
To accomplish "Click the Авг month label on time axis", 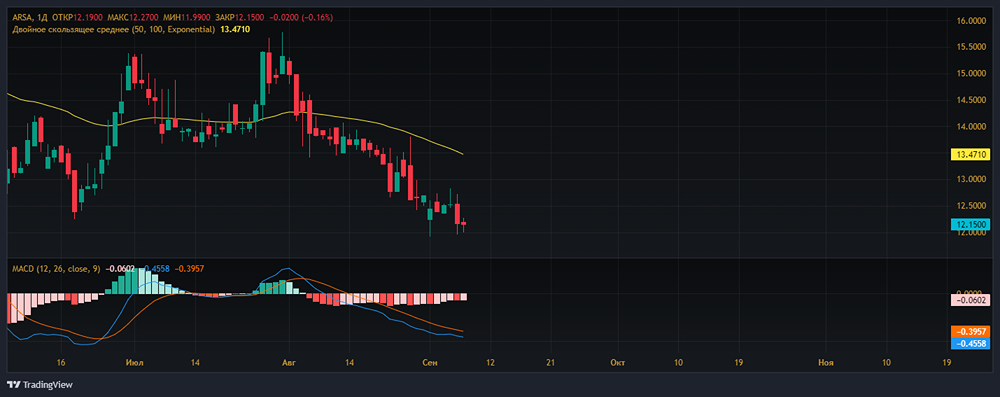I will click(x=289, y=363).
